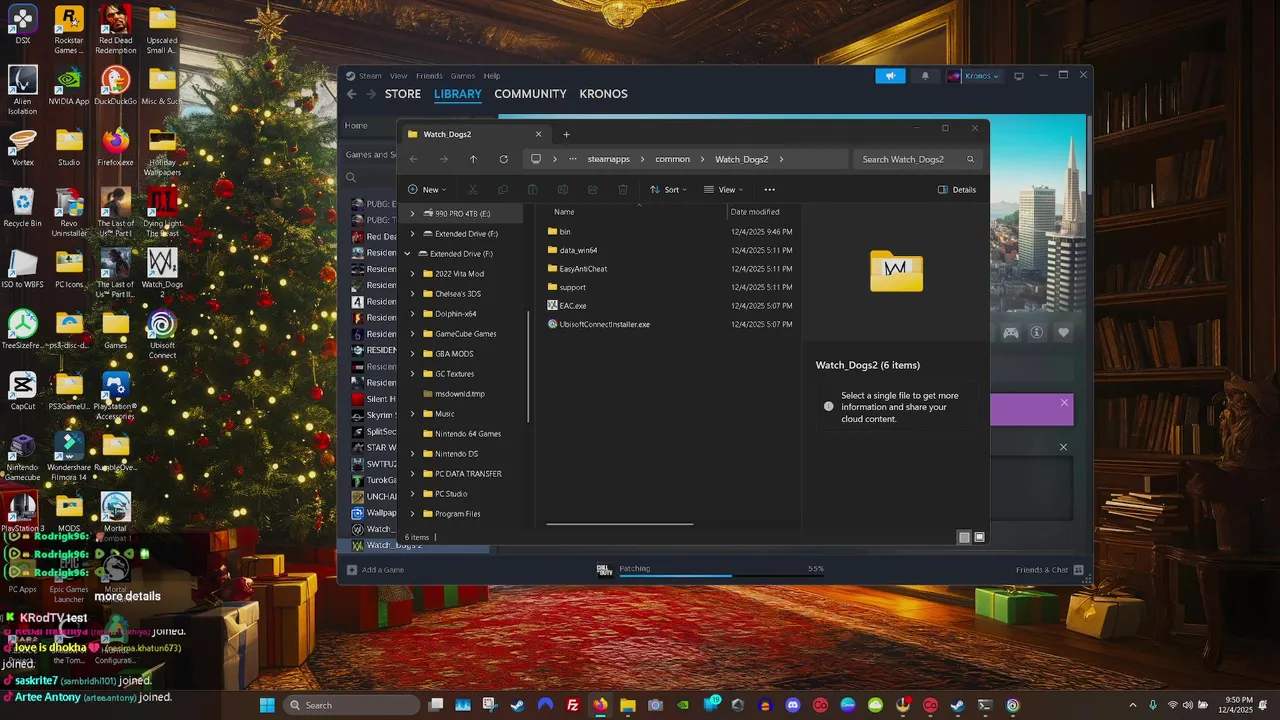Expand the Program Files folder tree node

tap(413, 513)
